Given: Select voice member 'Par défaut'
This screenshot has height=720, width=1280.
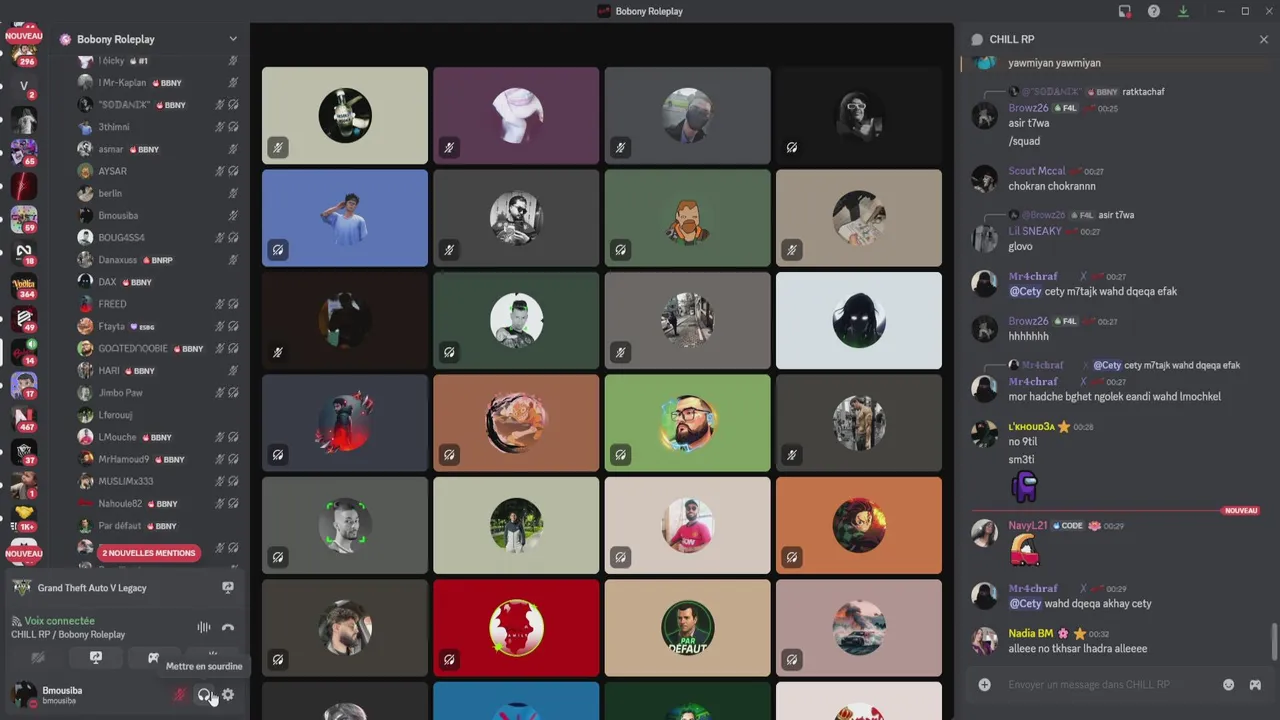Looking at the screenshot, I should [x=119, y=526].
